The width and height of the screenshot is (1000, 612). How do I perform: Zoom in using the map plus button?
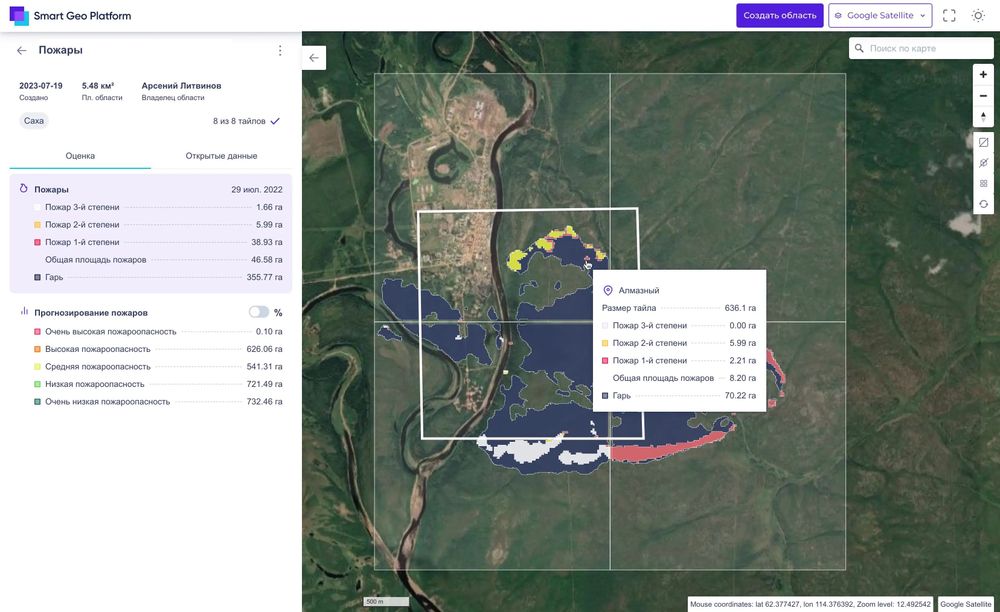983,75
